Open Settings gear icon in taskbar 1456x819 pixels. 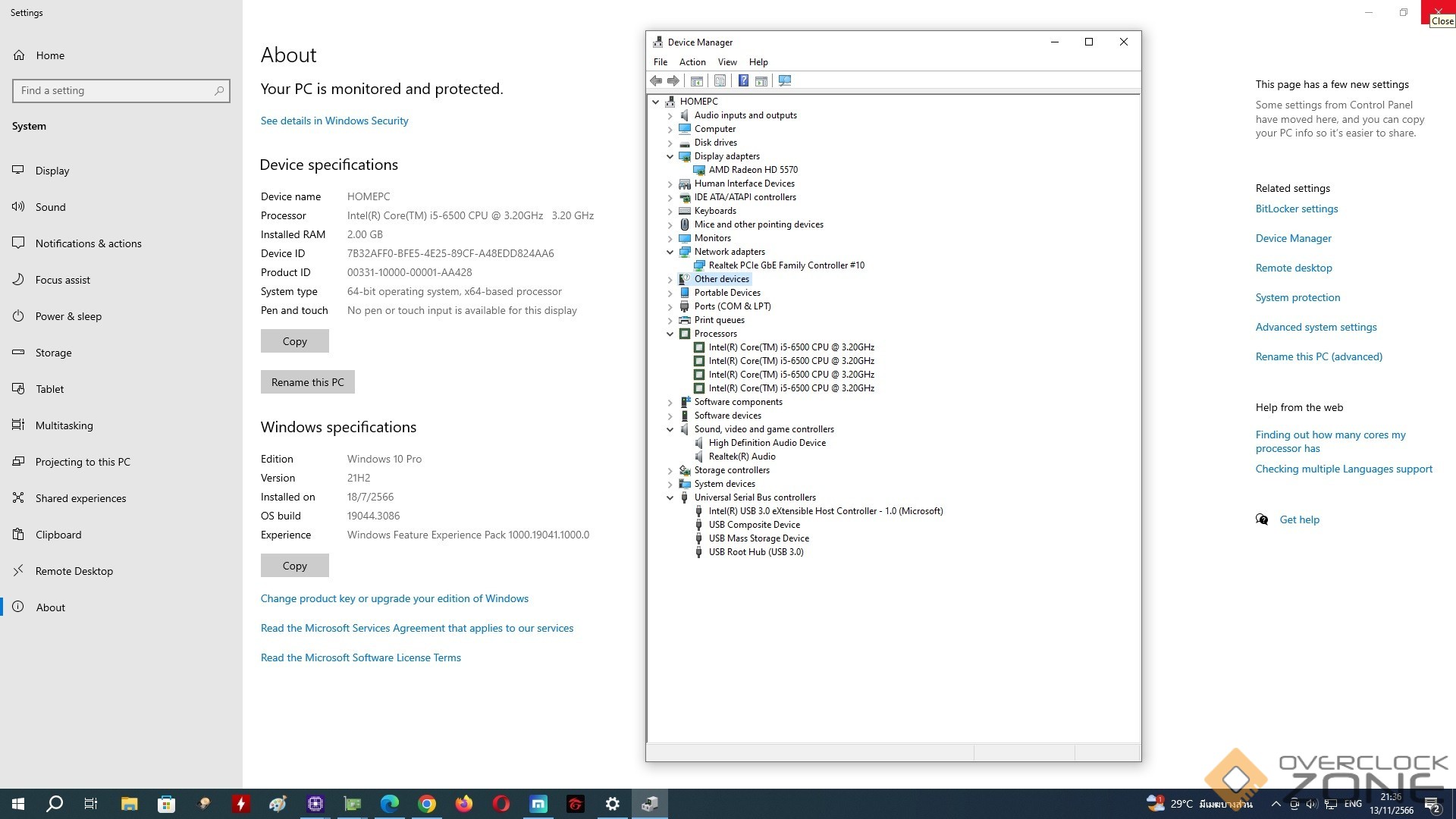[x=612, y=804]
